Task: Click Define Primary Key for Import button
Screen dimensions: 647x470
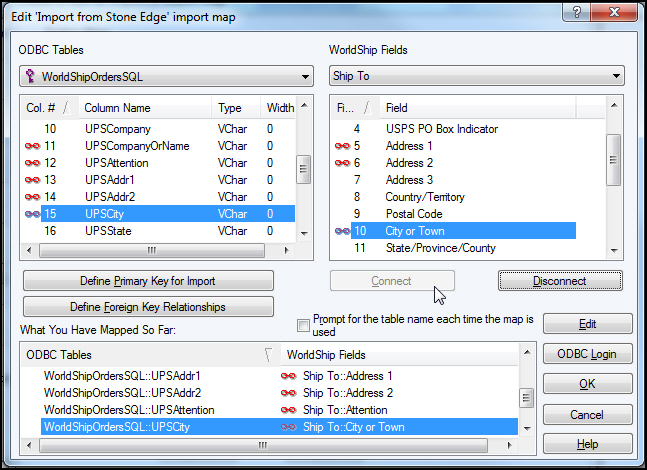Action: (148, 281)
